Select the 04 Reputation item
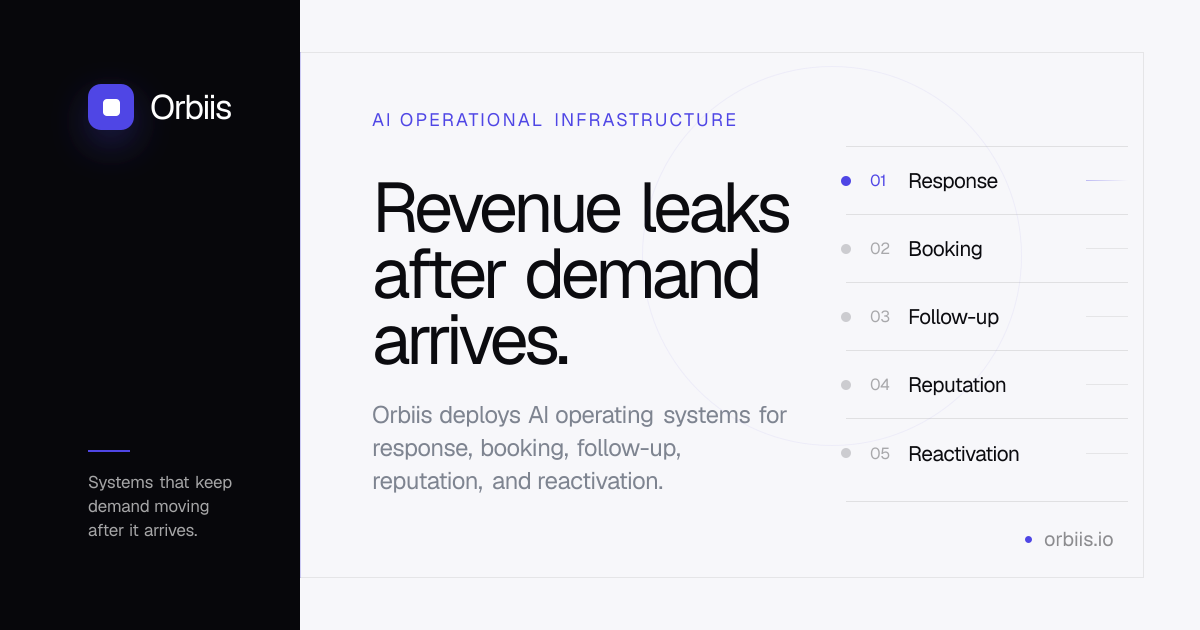Image resolution: width=1200 pixels, height=630 pixels. pos(986,385)
